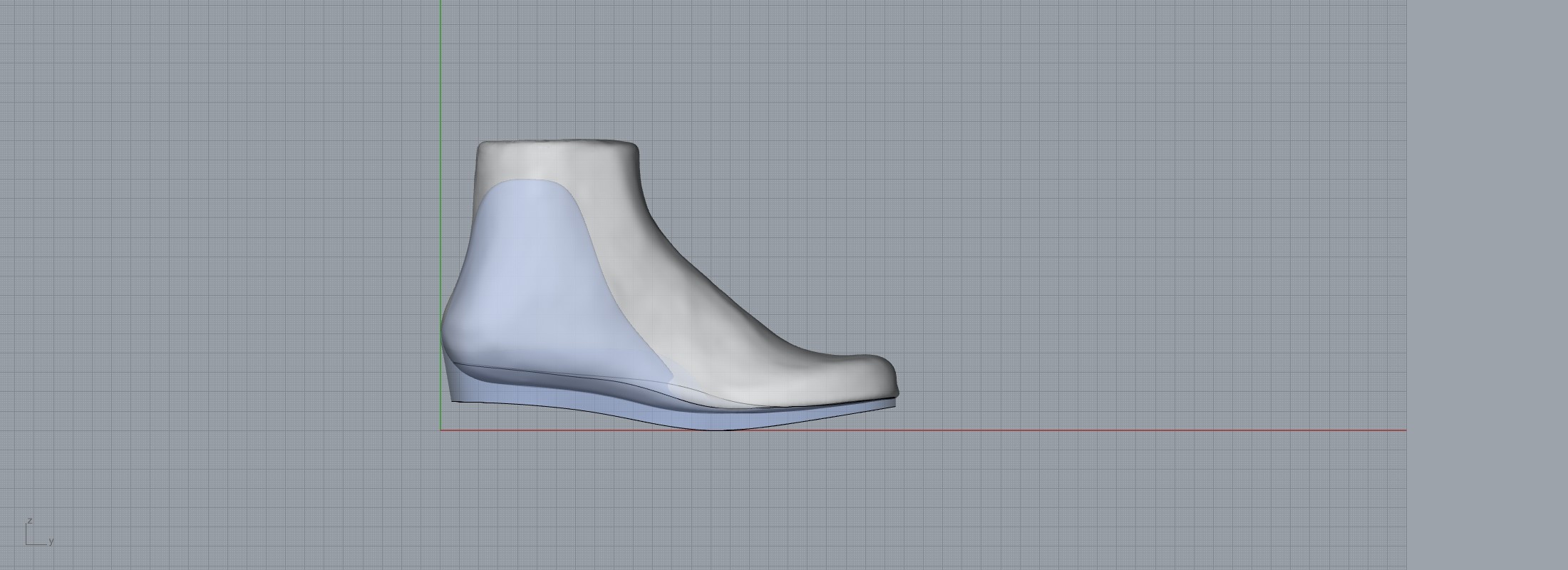Click the y label on the axis icon
1568x570 pixels.
[x=51, y=541]
